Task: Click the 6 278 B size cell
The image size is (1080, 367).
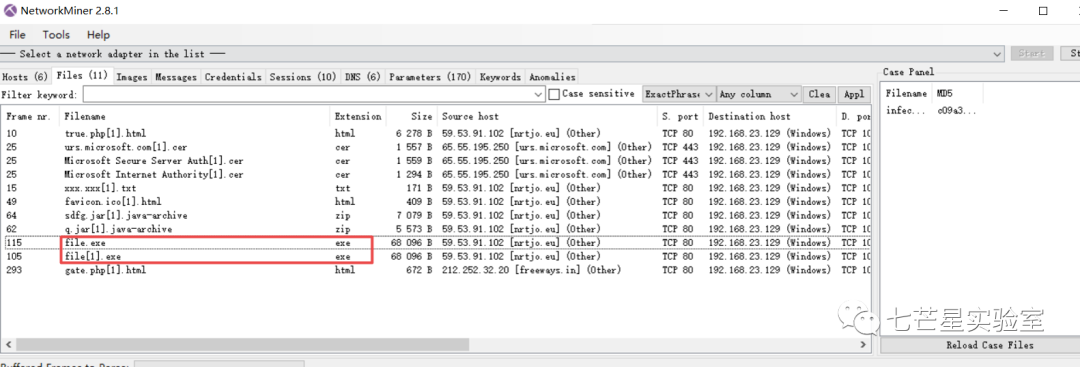Action: (x=413, y=133)
